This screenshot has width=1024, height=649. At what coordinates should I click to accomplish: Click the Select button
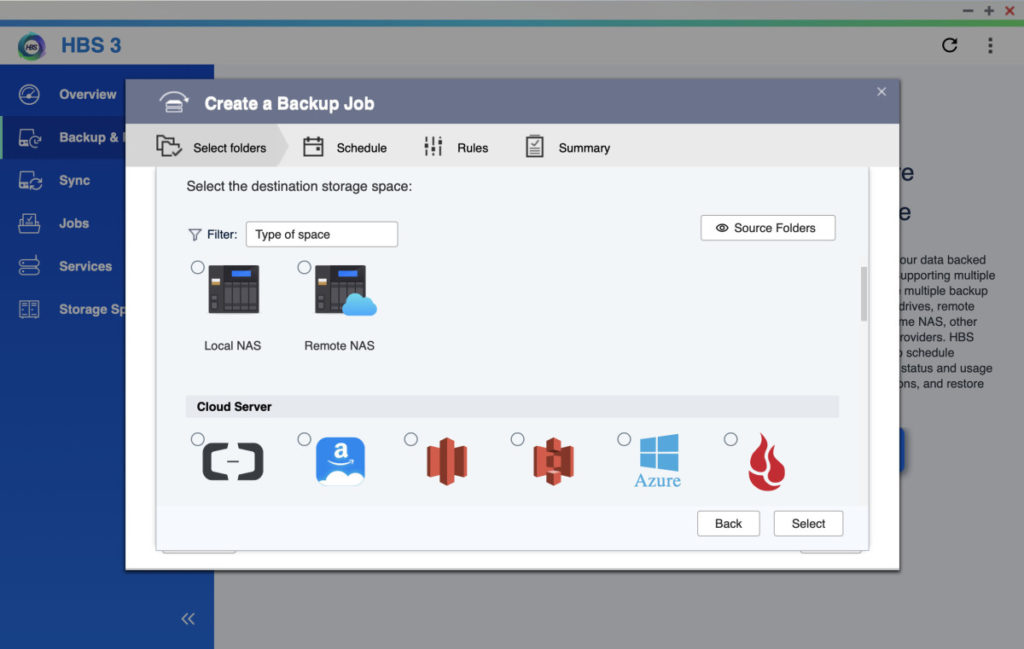(808, 524)
